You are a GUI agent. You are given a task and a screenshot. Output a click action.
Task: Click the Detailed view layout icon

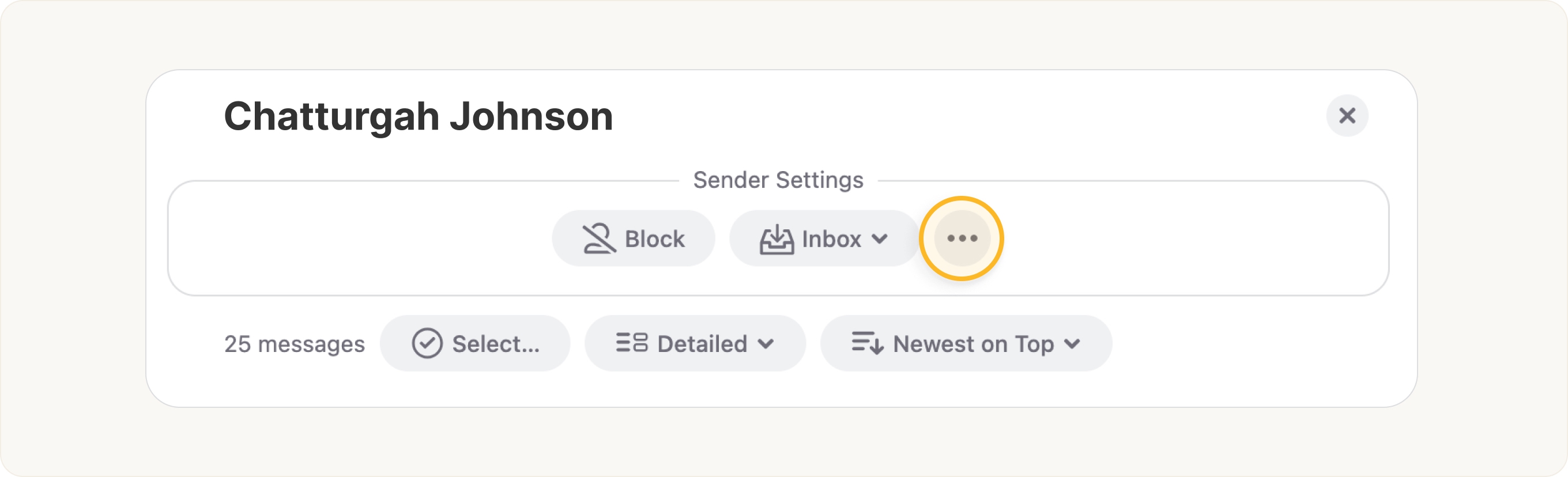(x=633, y=343)
